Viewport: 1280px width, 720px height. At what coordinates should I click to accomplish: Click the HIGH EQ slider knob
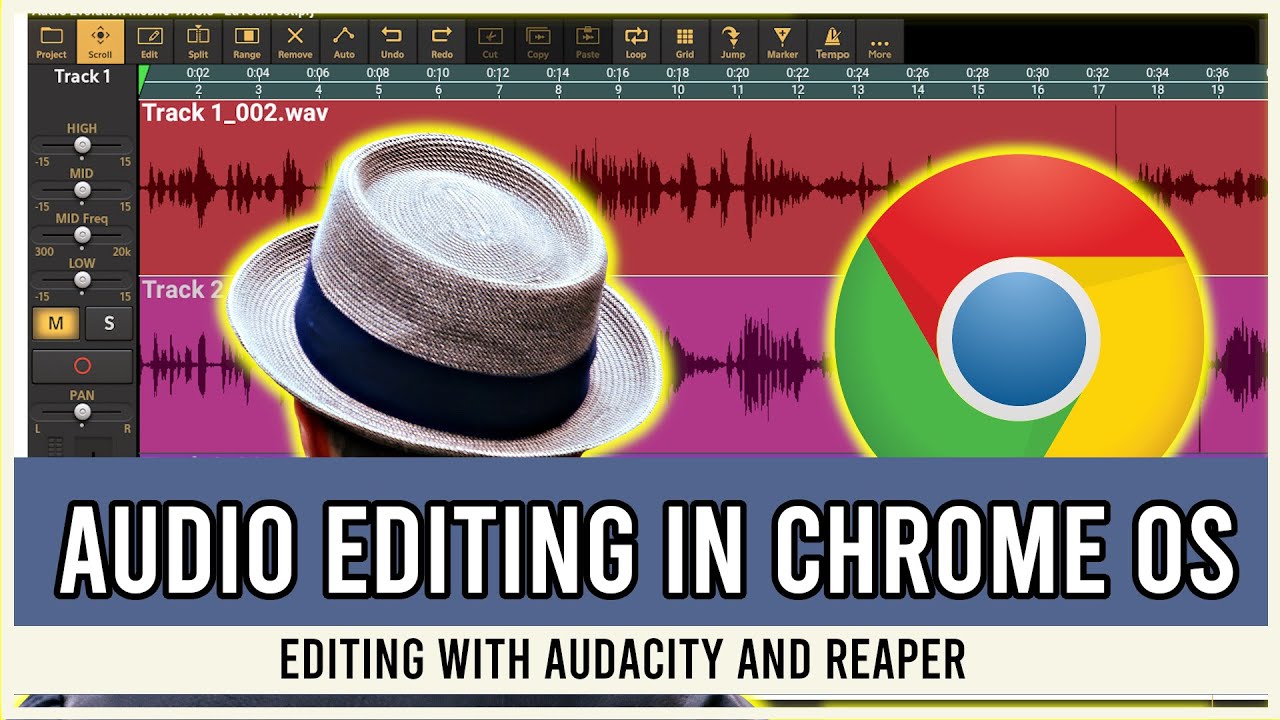[82, 145]
